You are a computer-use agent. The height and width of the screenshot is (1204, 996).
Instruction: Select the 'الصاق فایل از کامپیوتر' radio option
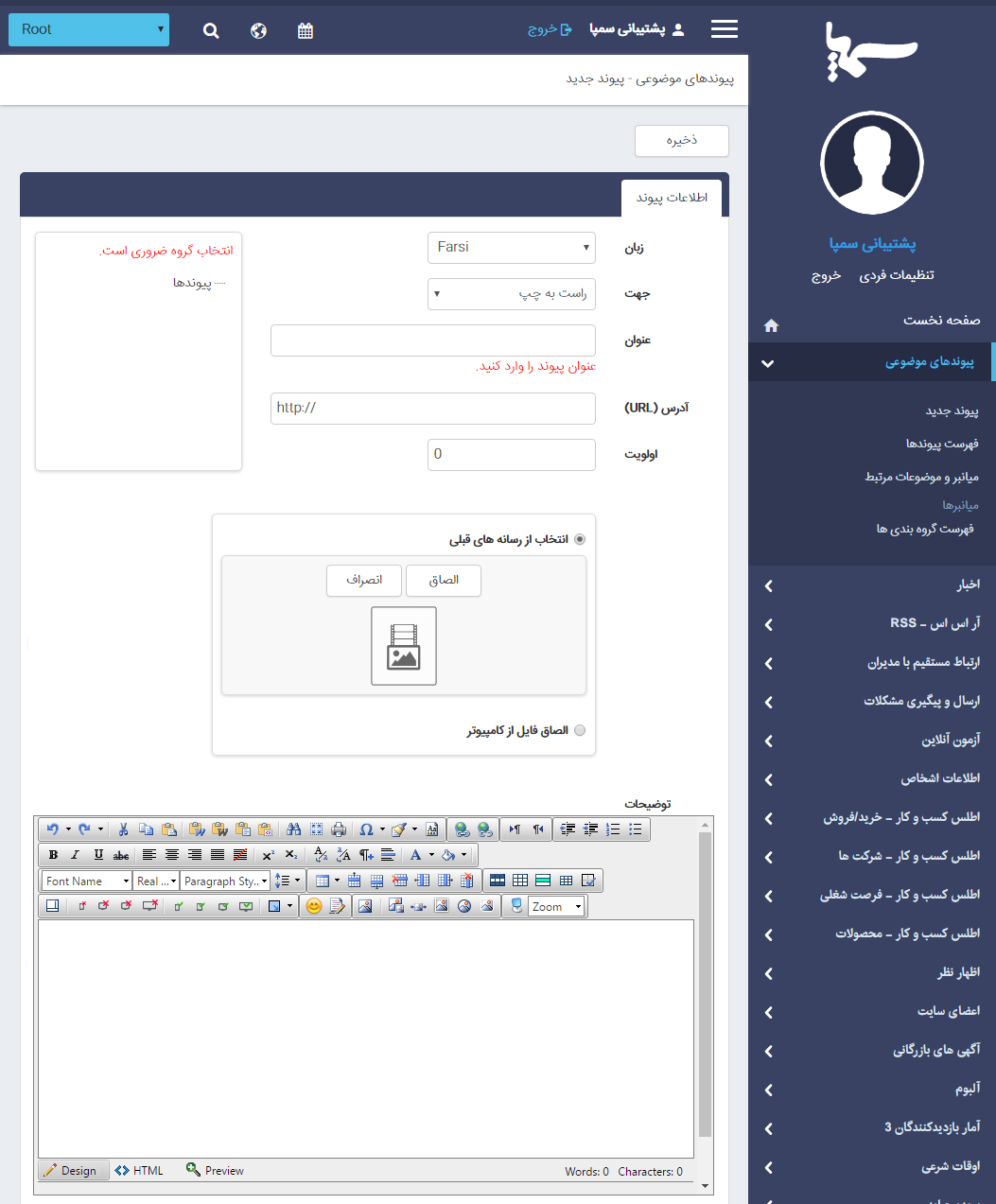click(x=580, y=730)
